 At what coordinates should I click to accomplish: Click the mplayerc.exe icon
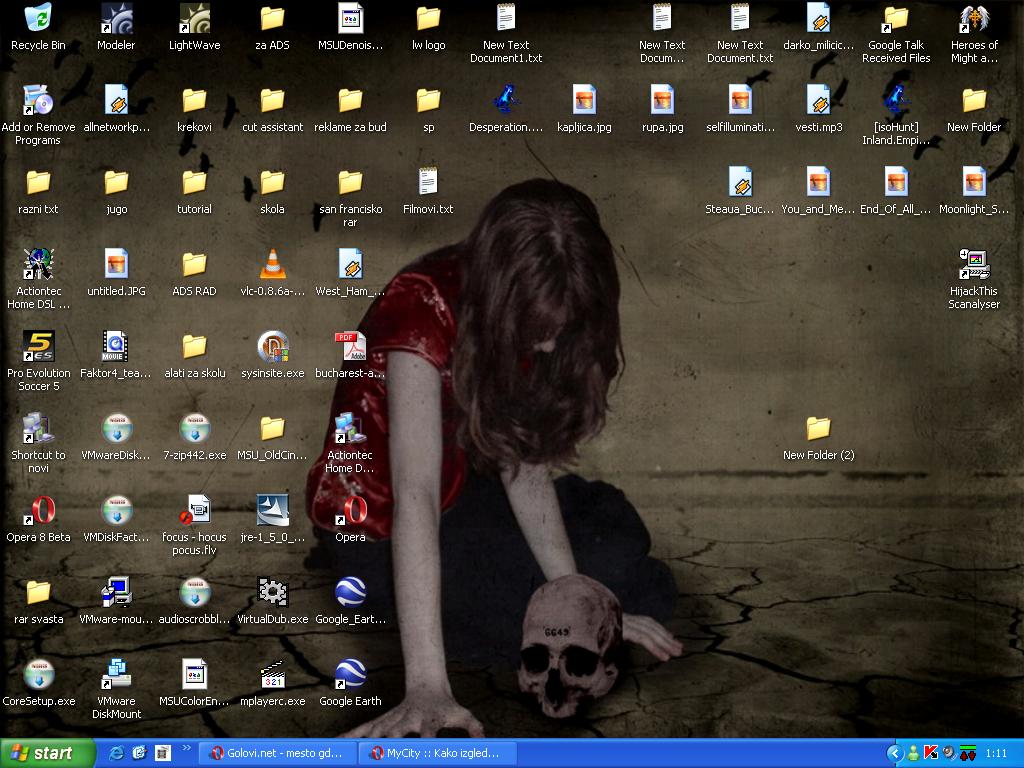[272, 674]
